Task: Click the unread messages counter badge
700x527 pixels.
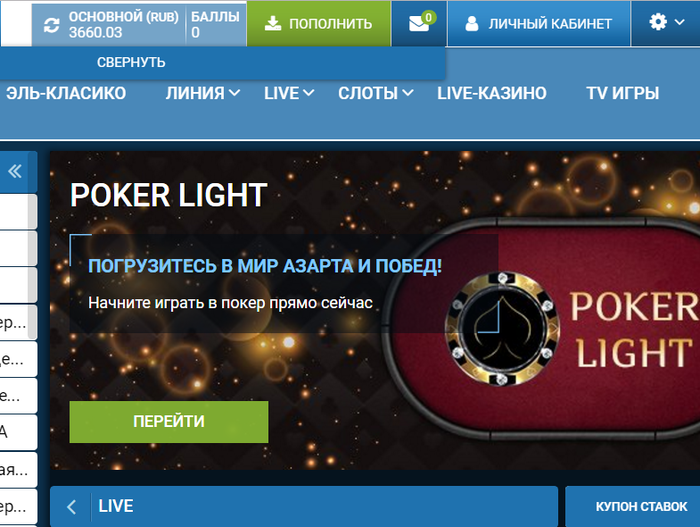Action: point(429,17)
